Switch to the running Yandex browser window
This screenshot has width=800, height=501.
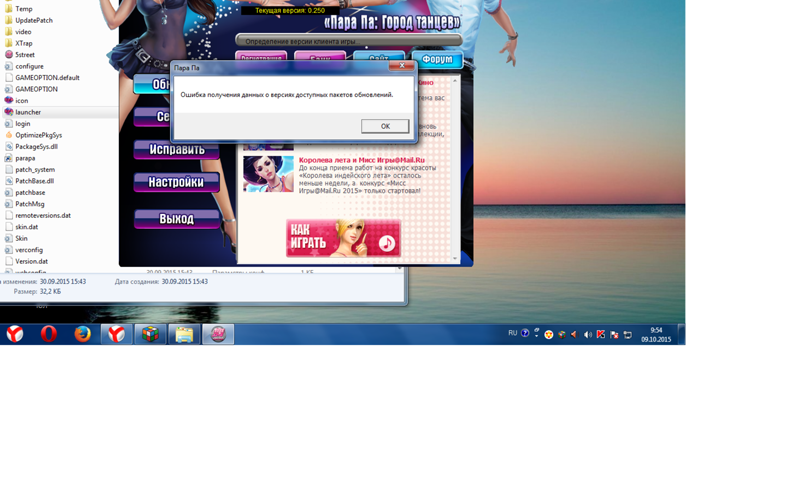point(116,334)
